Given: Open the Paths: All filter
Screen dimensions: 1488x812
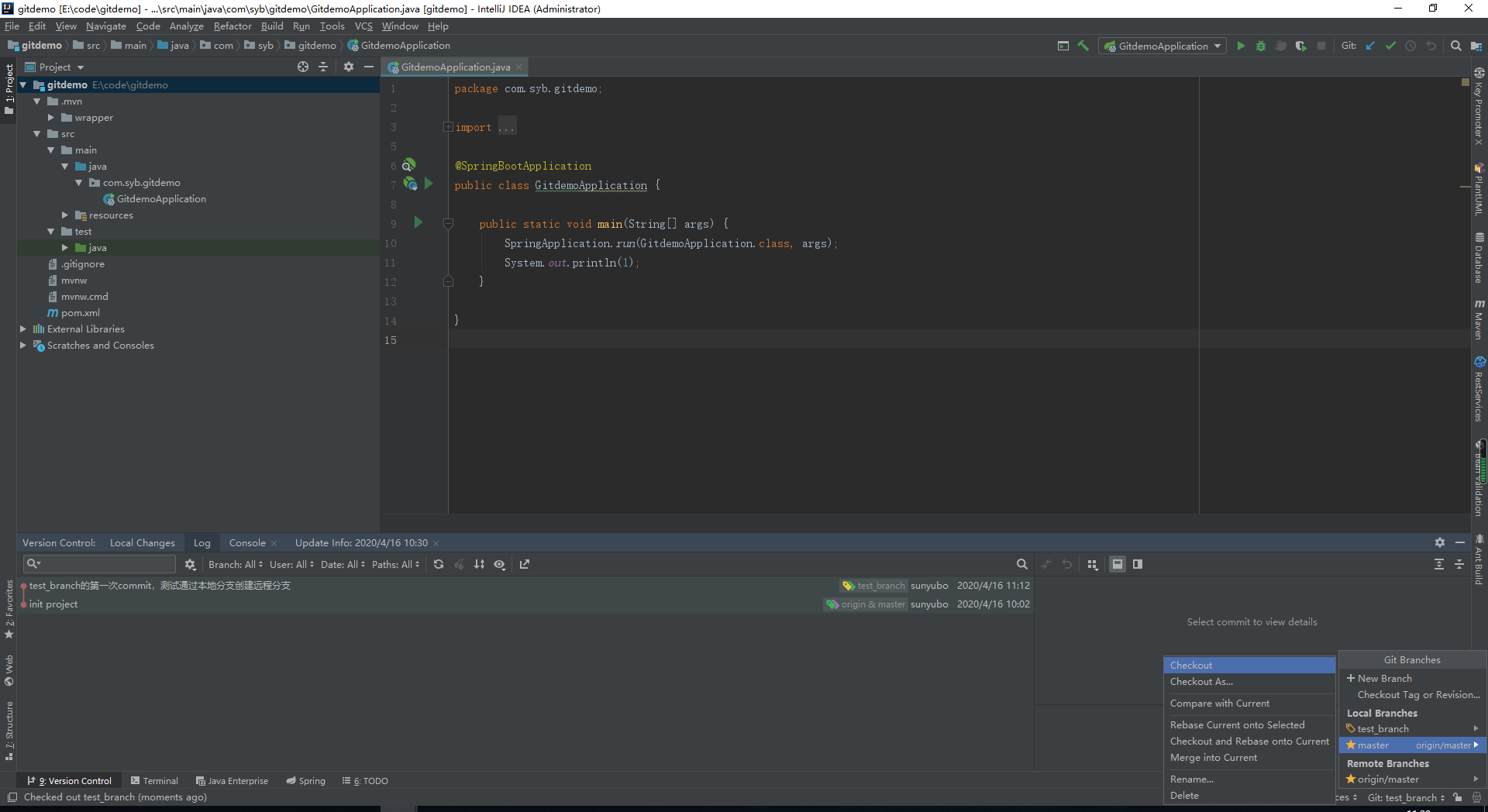Looking at the screenshot, I should point(395,564).
